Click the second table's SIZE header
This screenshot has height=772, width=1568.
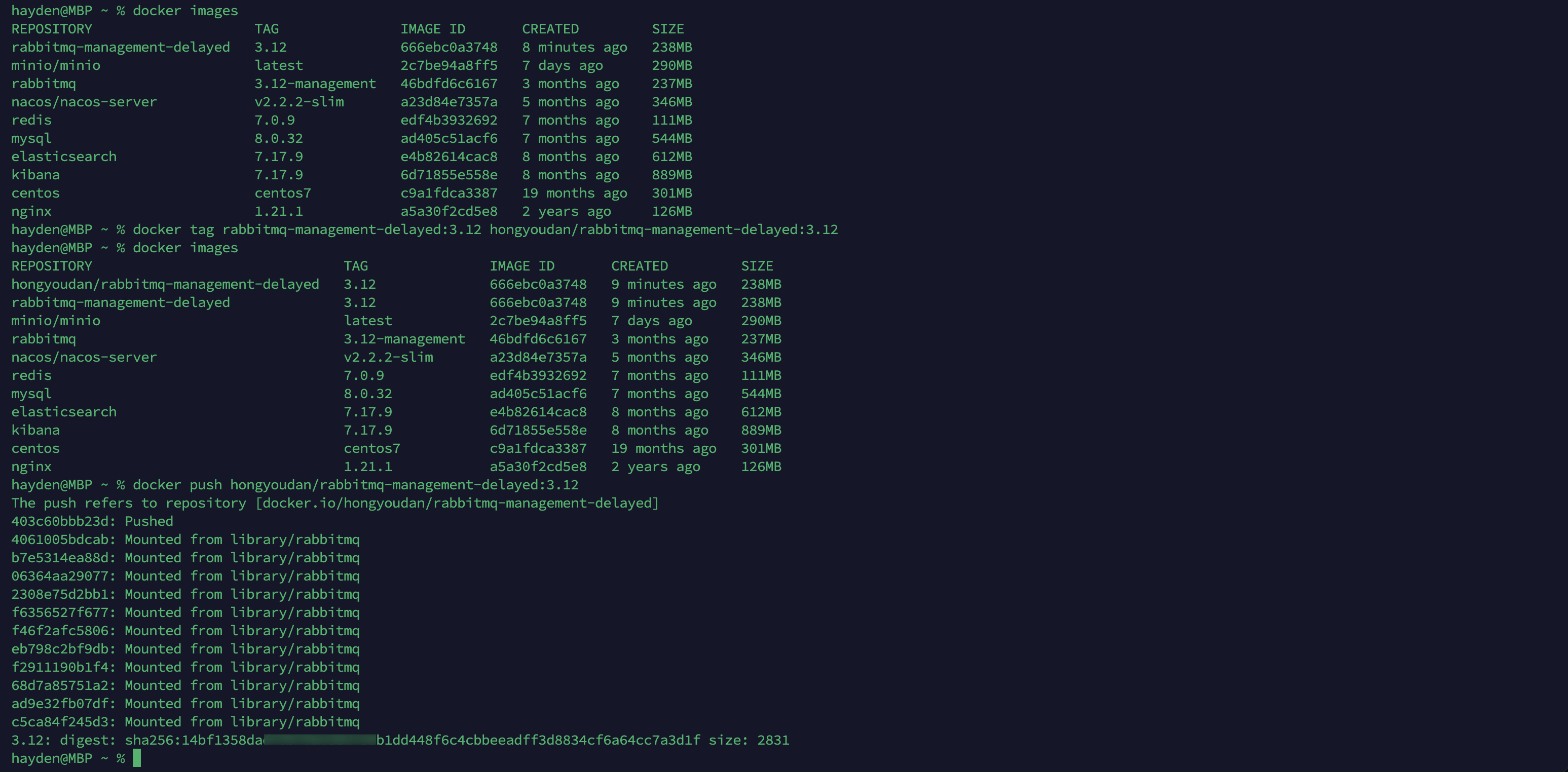click(757, 266)
